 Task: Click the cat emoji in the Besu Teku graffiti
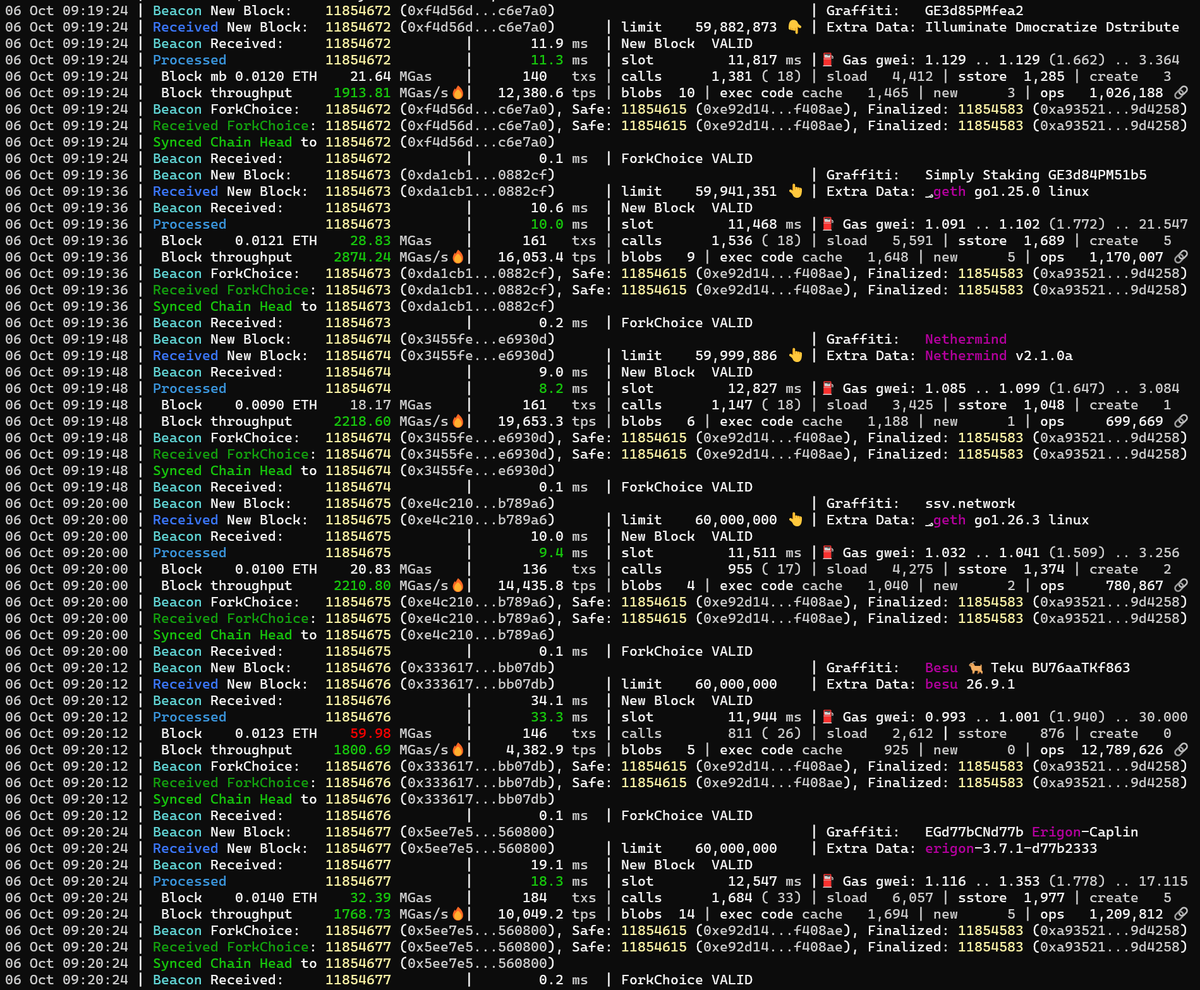coord(978,668)
